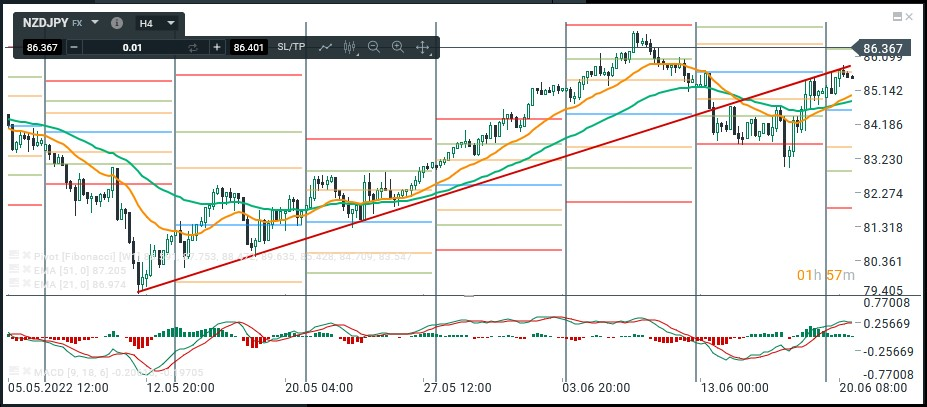The height and width of the screenshot is (407, 927).
Task: Open settings for the Pivot Fibonacci indicator
Action: click(x=13, y=256)
